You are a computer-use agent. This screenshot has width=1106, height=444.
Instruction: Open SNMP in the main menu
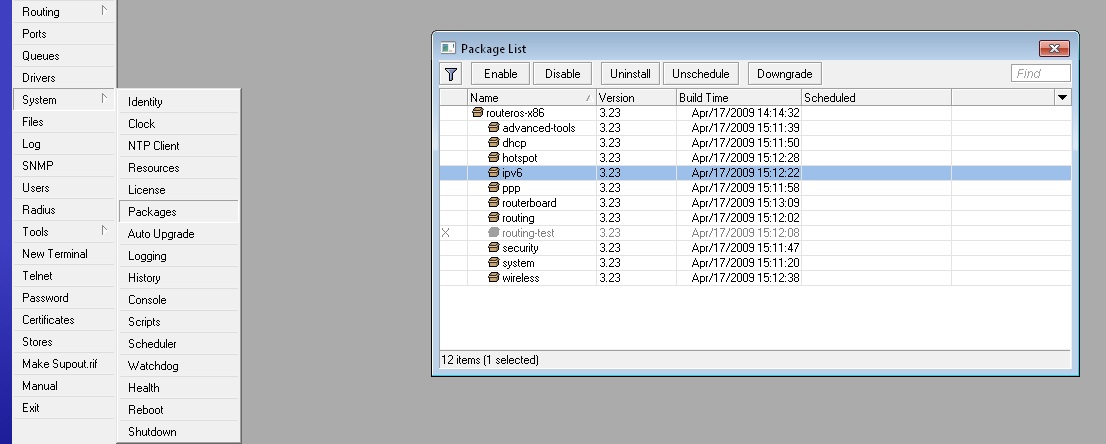63,166
